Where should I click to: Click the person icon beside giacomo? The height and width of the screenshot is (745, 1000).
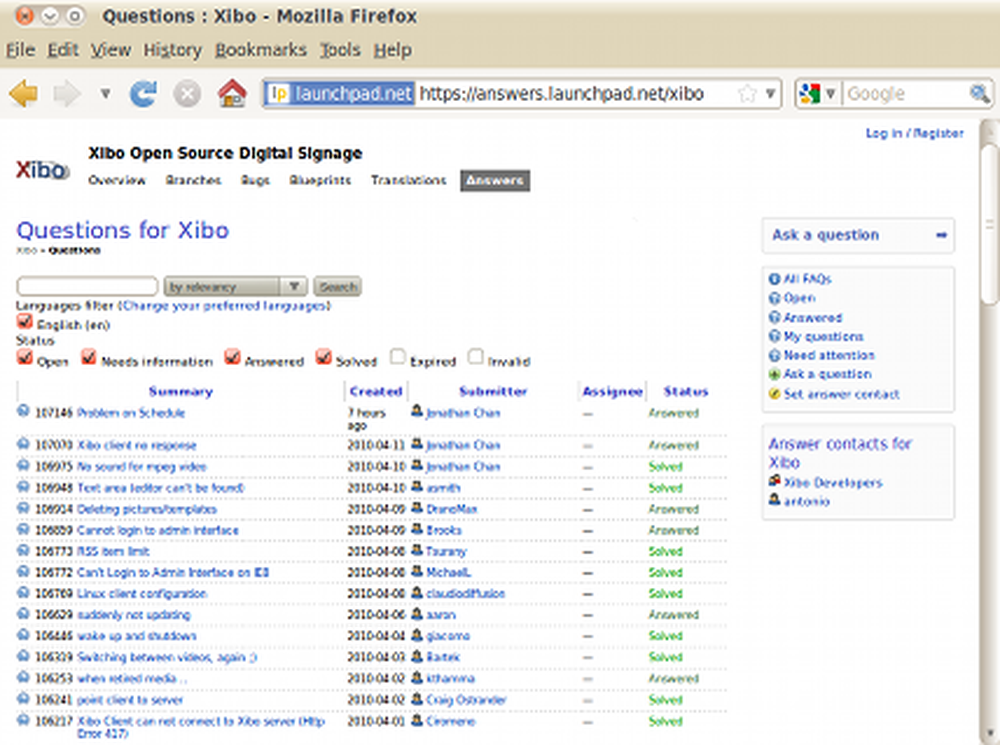(417, 635)
